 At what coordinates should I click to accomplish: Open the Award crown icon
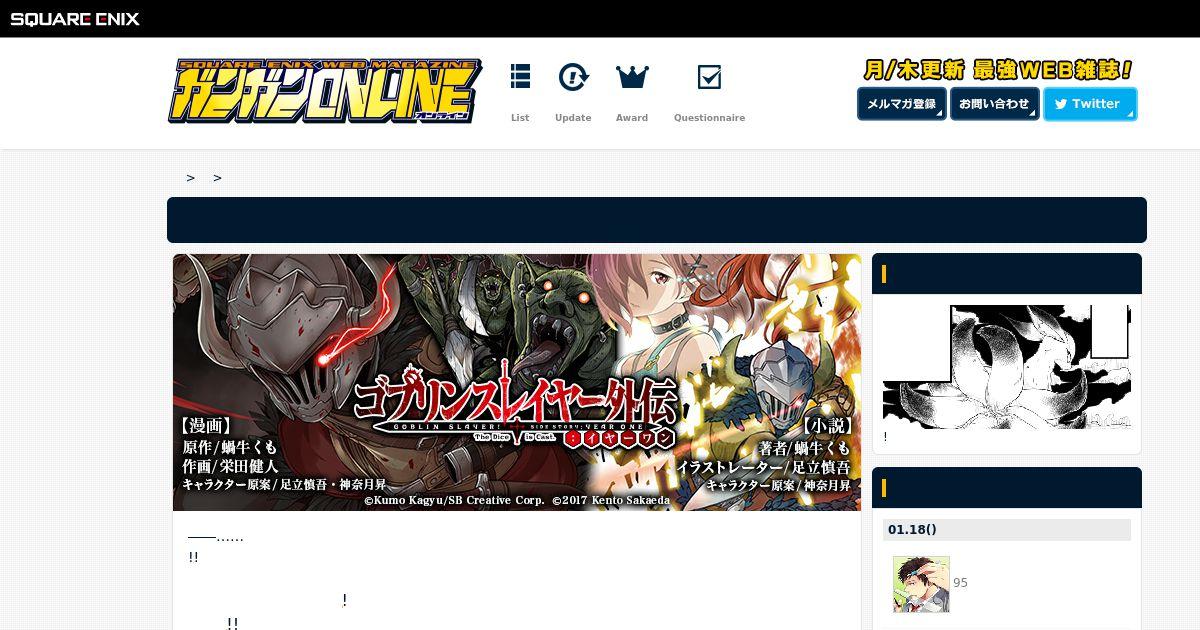pyautogui.click(x=632, y=77)
